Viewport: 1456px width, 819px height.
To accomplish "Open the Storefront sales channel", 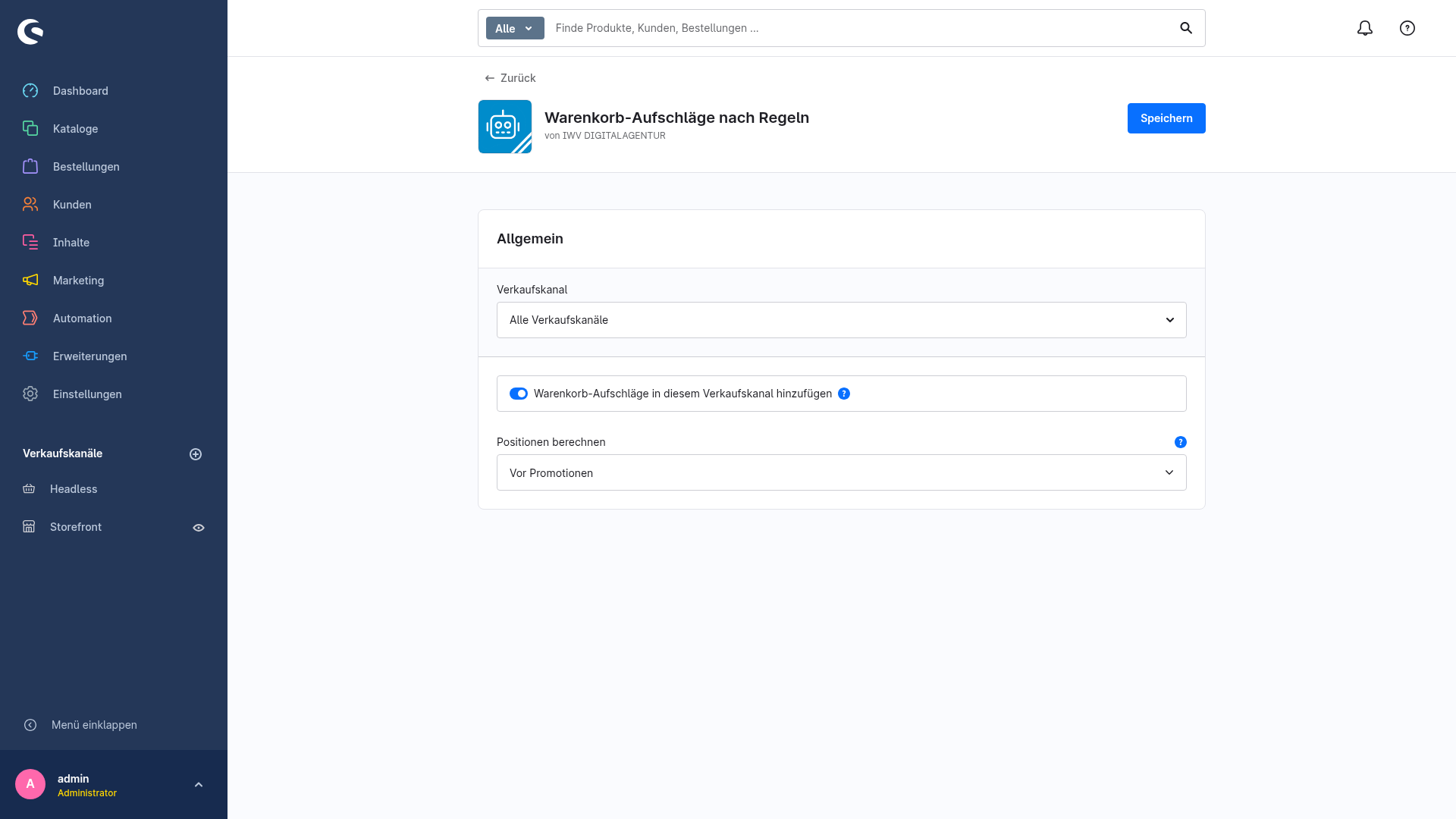I will coord(76,527).
